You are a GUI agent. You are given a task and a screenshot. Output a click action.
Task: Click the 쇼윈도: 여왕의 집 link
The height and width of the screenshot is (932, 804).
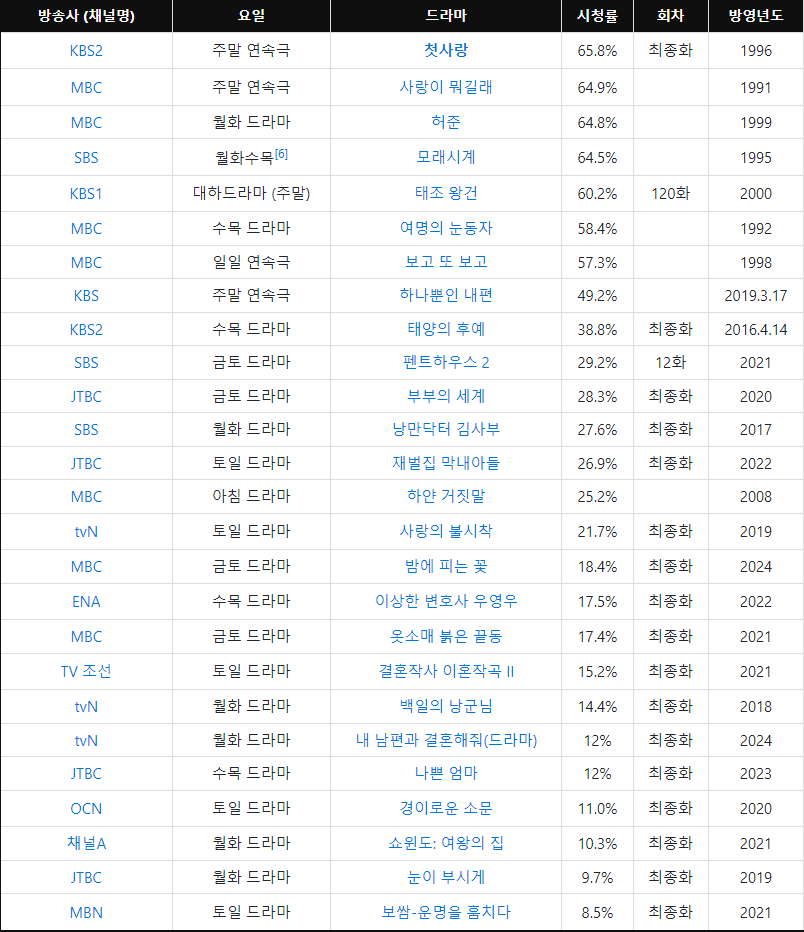pos(446,843)
